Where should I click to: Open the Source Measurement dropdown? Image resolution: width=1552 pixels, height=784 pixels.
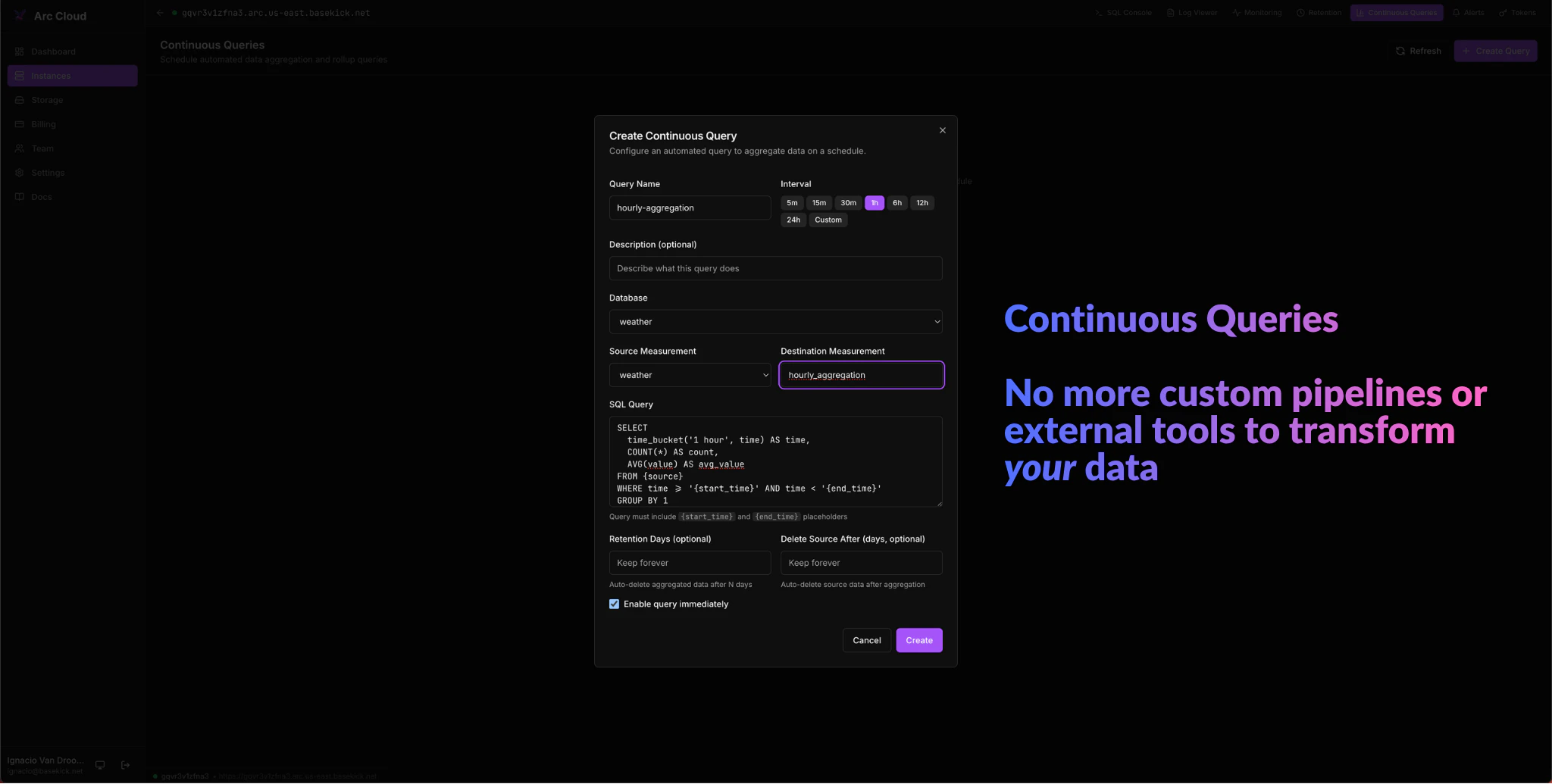tap(690, 375)
